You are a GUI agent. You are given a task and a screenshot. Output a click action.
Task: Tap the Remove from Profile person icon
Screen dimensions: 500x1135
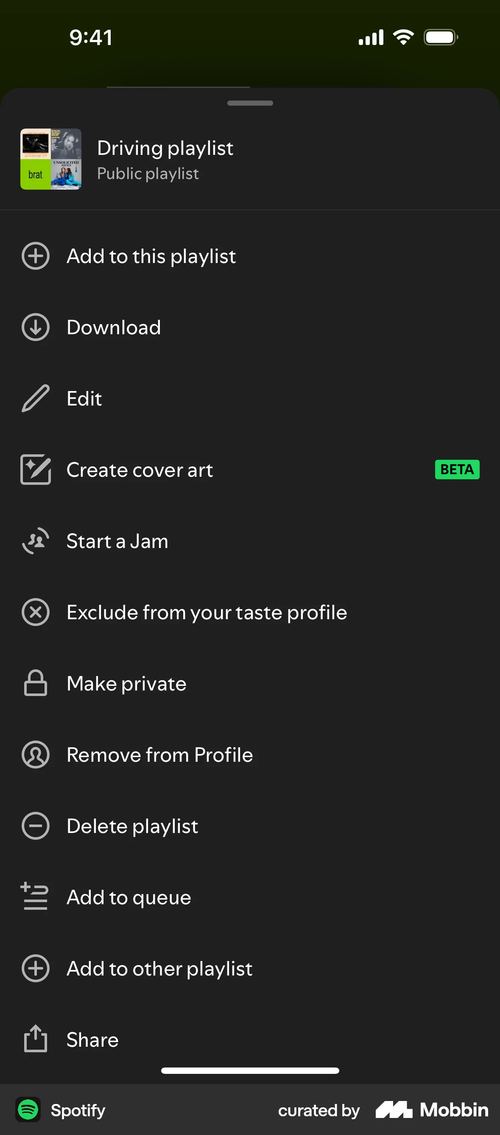(x=35, y=755)
